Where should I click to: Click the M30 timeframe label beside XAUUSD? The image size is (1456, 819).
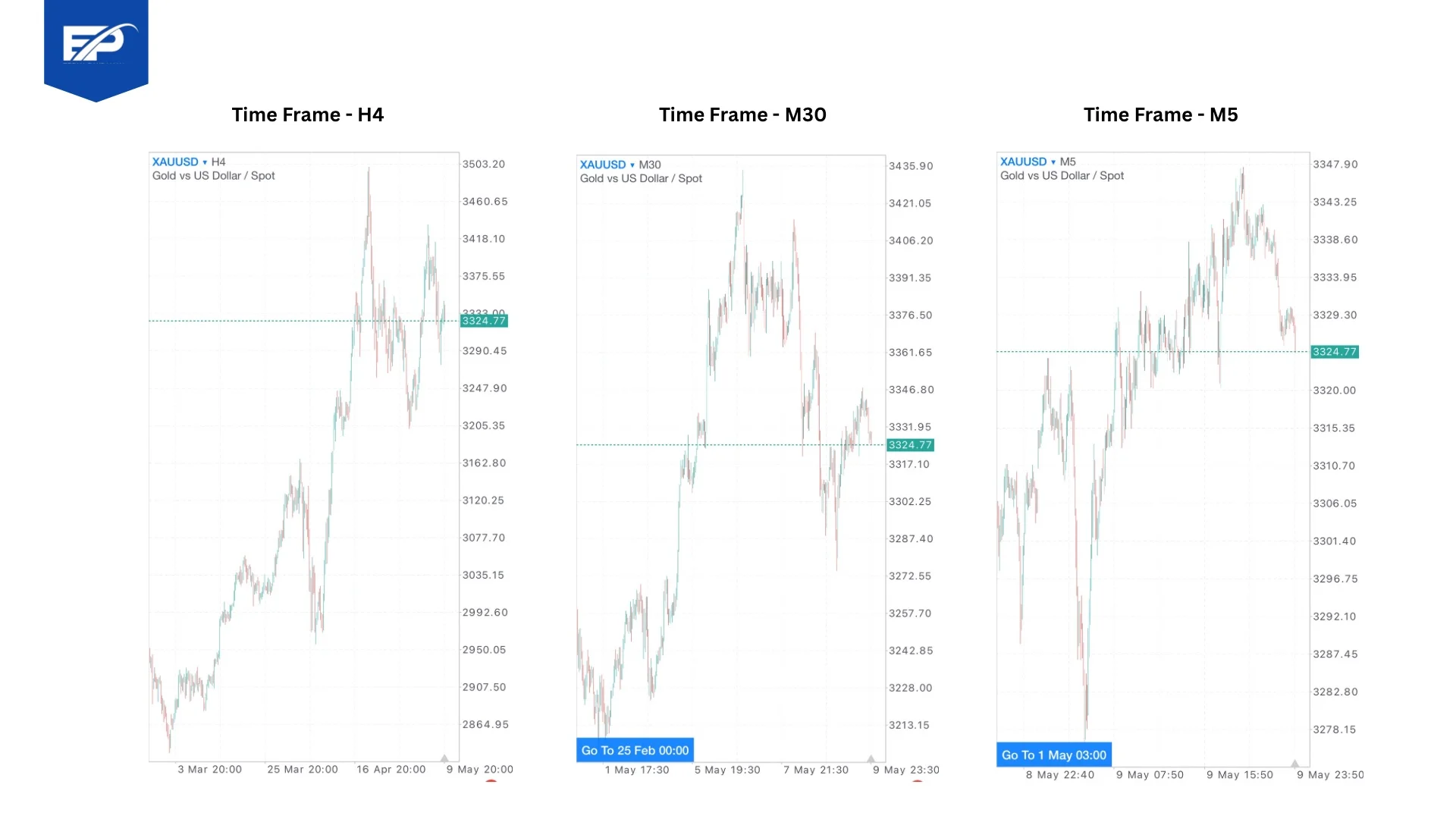click(x=650, y=165)
